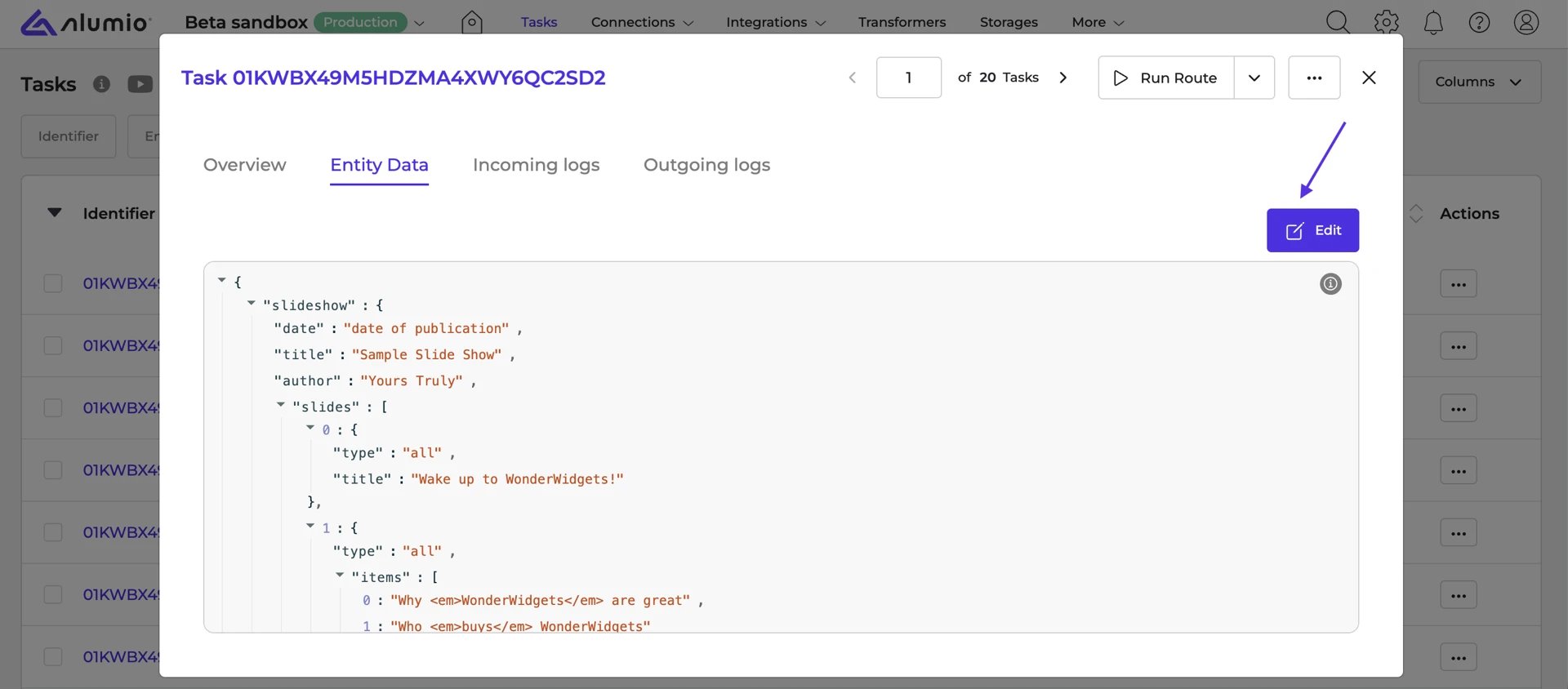Collapse the "slides" array node
Image resolution: width=1568 pixels, height=689 pixels.
[x=280, y=404]
